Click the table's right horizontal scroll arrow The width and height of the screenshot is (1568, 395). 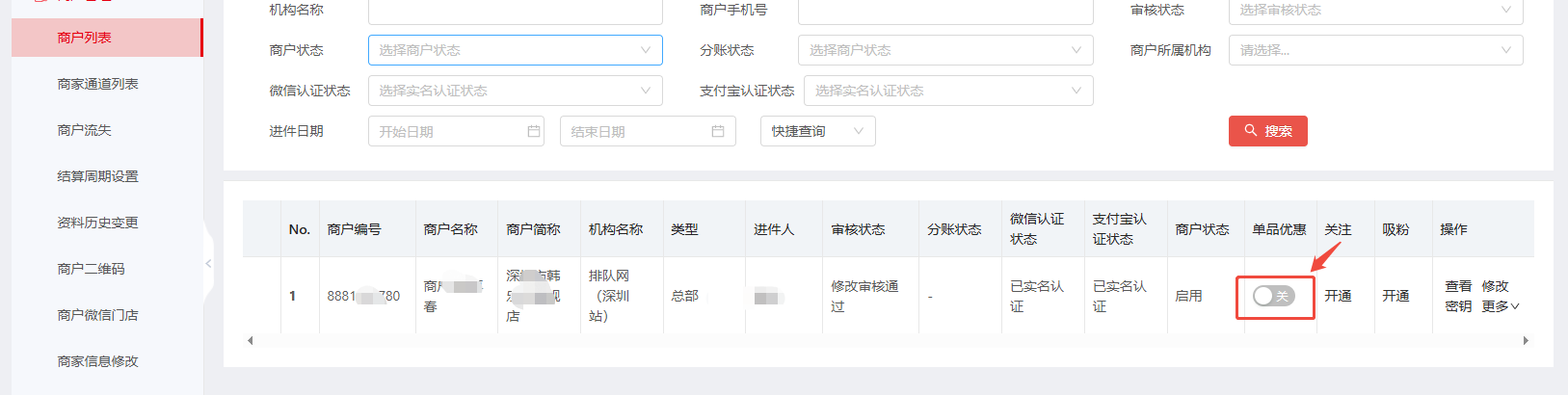click(1526, 340)
